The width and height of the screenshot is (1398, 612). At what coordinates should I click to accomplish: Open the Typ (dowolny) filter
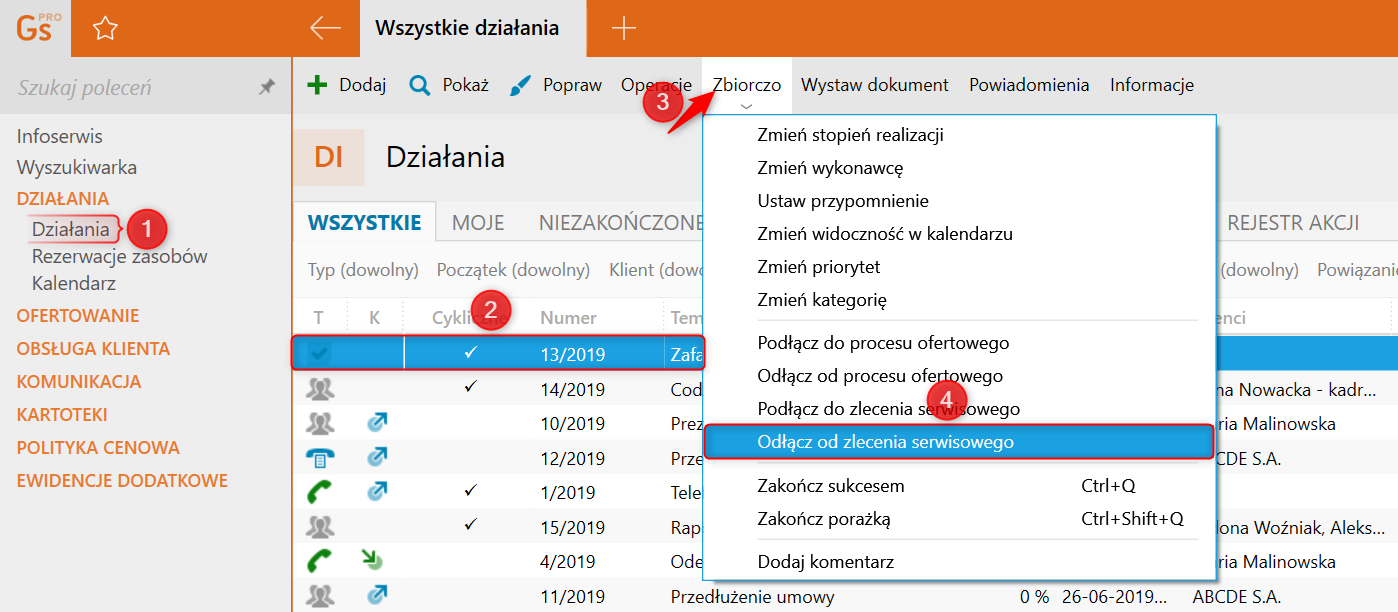click(362, 270)
